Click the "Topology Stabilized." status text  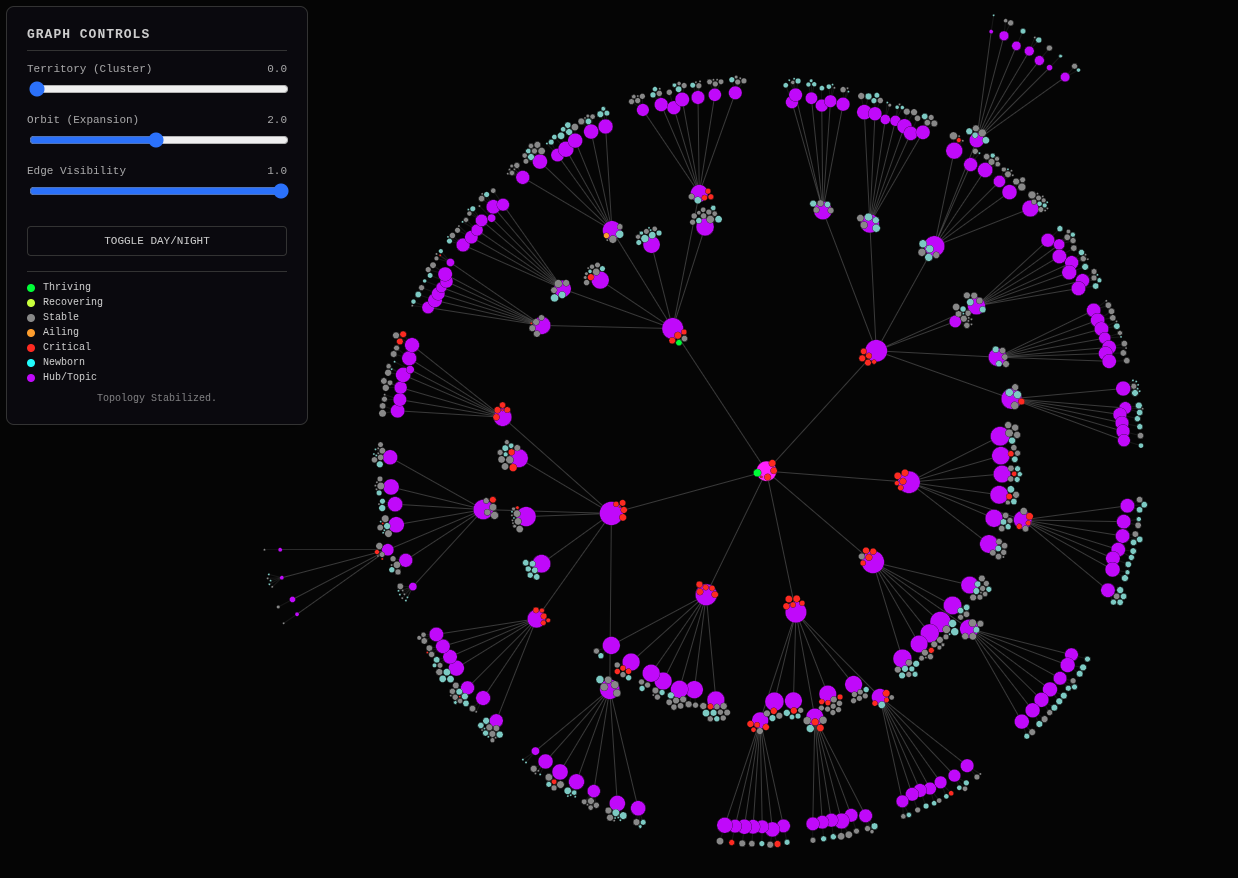pyautogui.click(x=157, y=398)
